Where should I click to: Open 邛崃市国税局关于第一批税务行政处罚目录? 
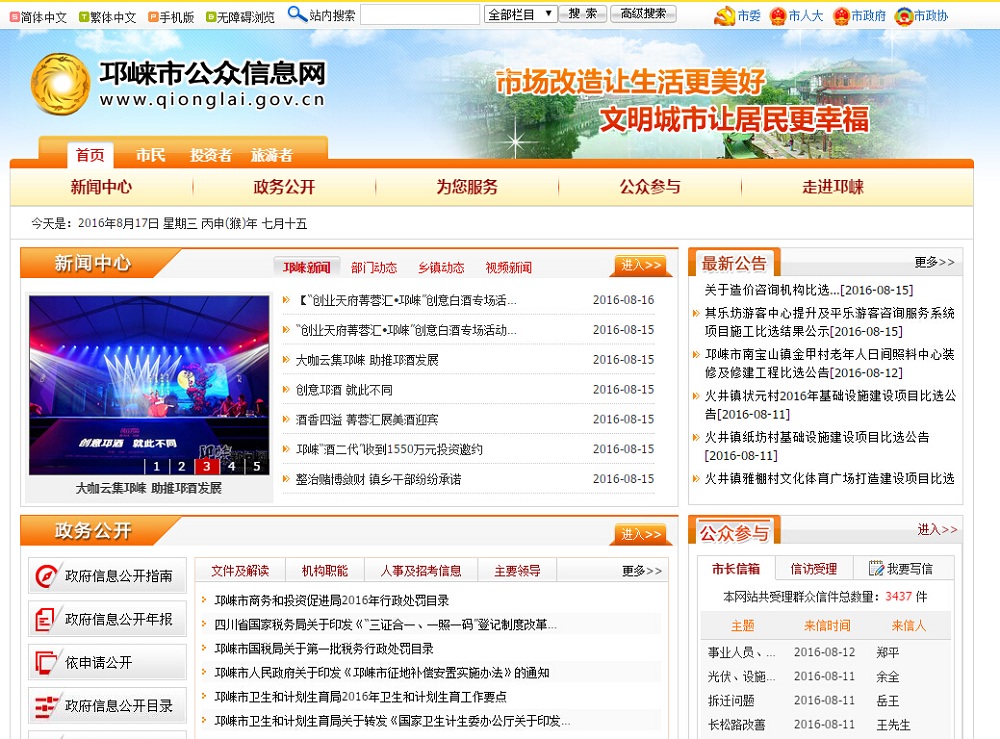pos(324,648)
